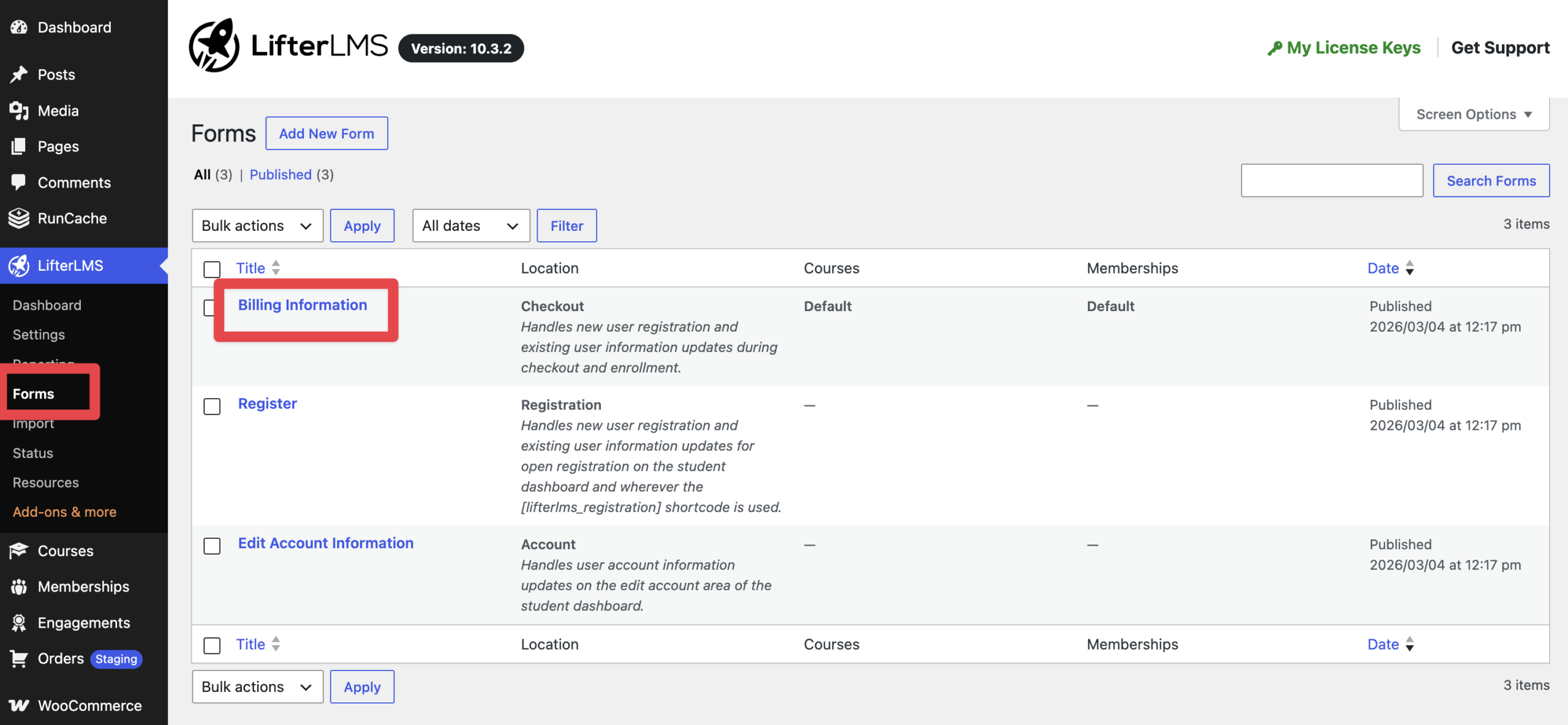Viewport: 1568px width, 725px height.
Task: Click the Filter button
Action: pos(567,225)
